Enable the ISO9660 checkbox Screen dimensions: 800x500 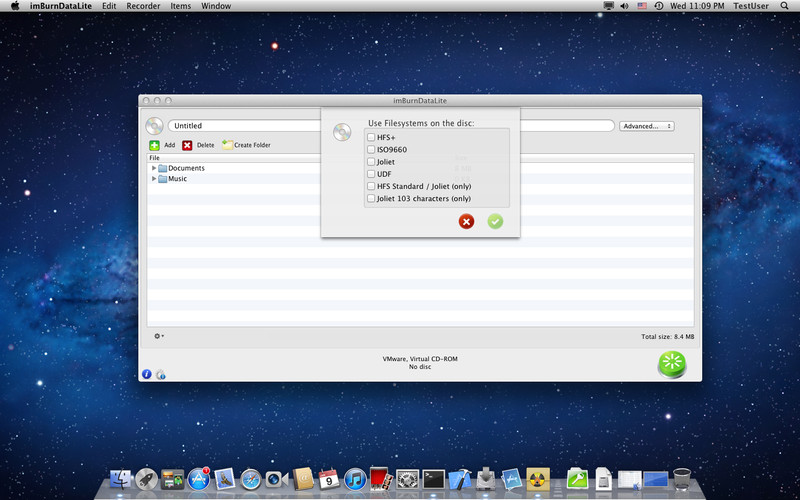(x=371, y=149)
